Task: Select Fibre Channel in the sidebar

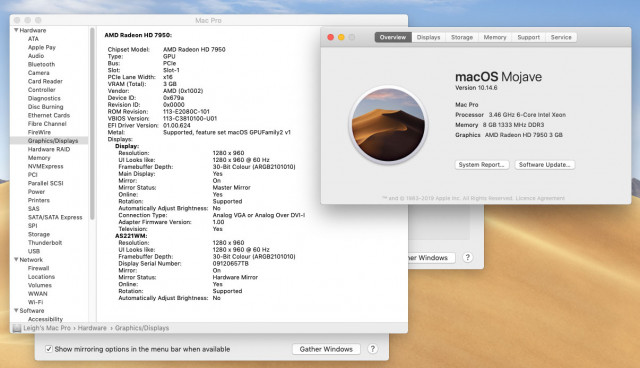Action: click(x=47, y=124)
